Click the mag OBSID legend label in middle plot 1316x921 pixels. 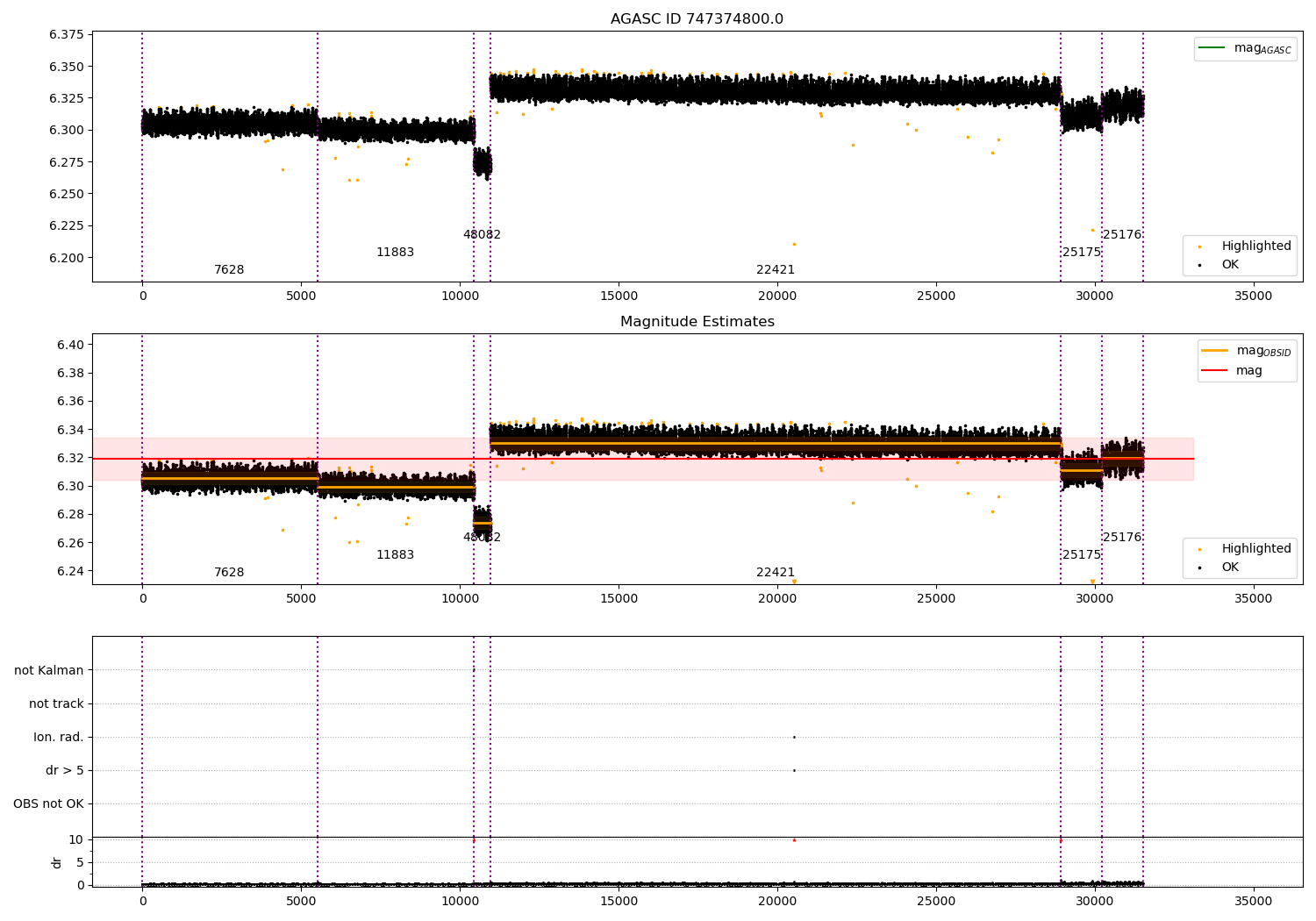point(1263,351)
